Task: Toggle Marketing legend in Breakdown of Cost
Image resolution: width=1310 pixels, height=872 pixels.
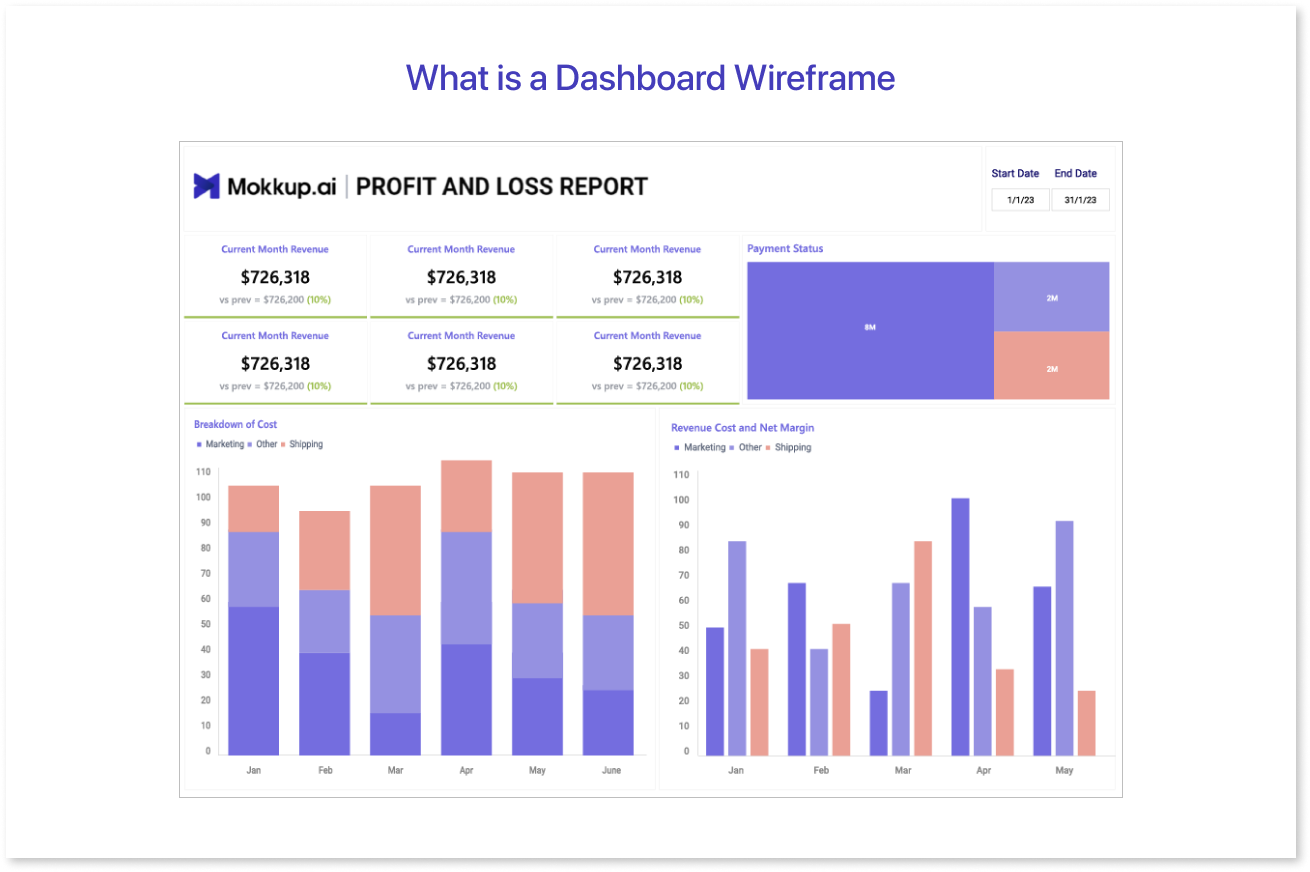Action: click(x=220, y=444)
